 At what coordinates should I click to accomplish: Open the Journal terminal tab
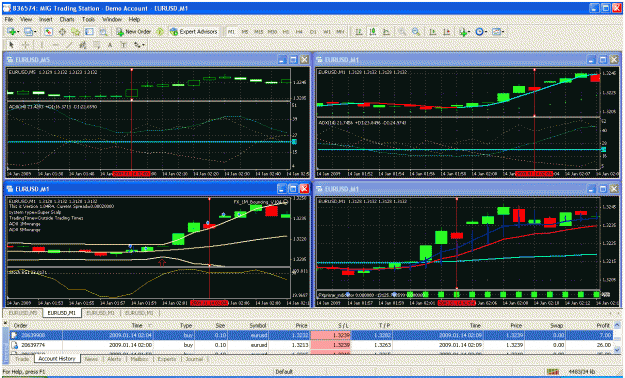194,359
